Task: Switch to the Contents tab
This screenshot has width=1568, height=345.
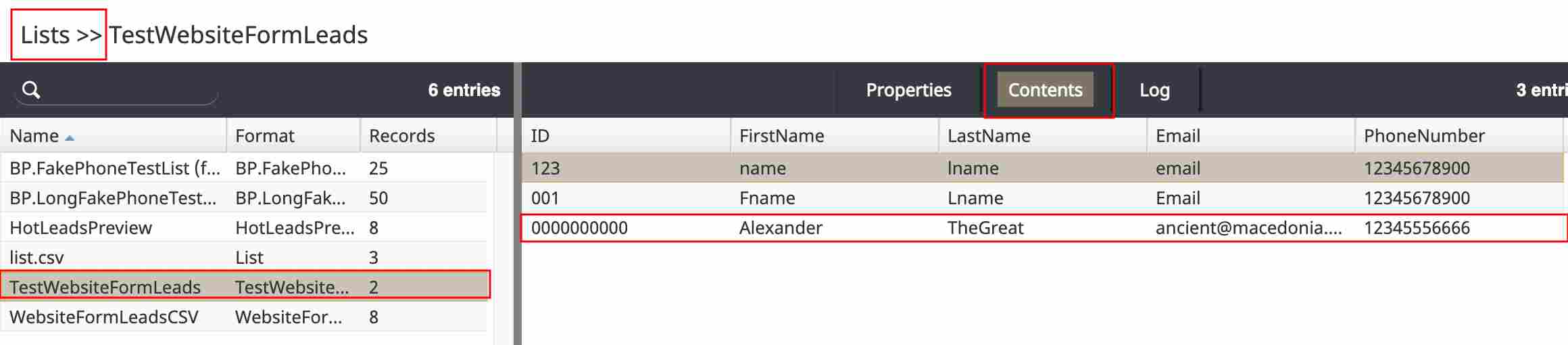Action: point(1045,90)
